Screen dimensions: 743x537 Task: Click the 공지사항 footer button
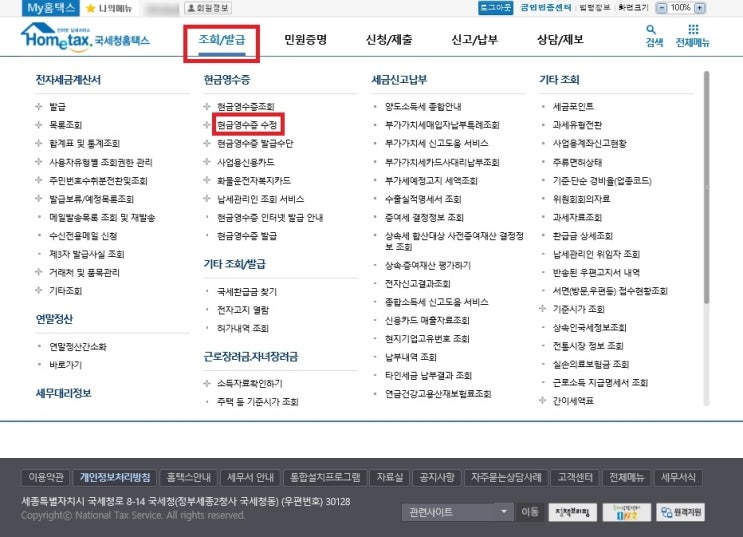[436, 477]
